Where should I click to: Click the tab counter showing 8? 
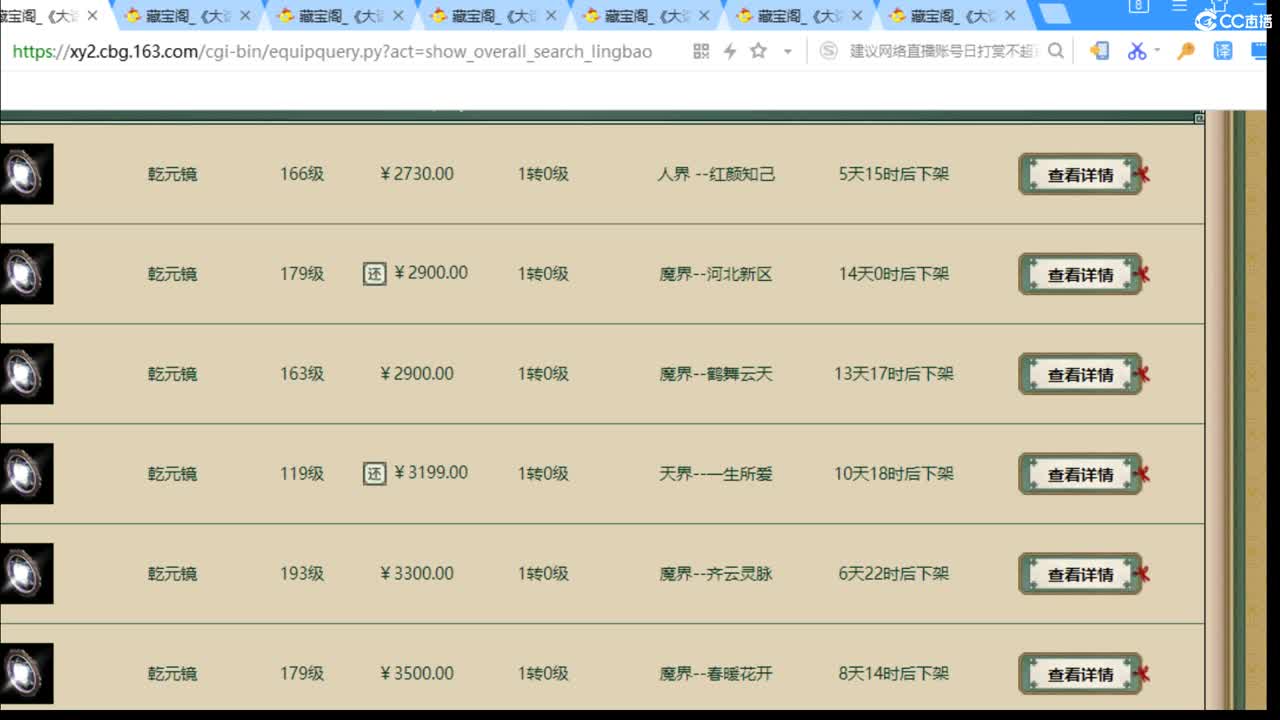point(1138,7)
